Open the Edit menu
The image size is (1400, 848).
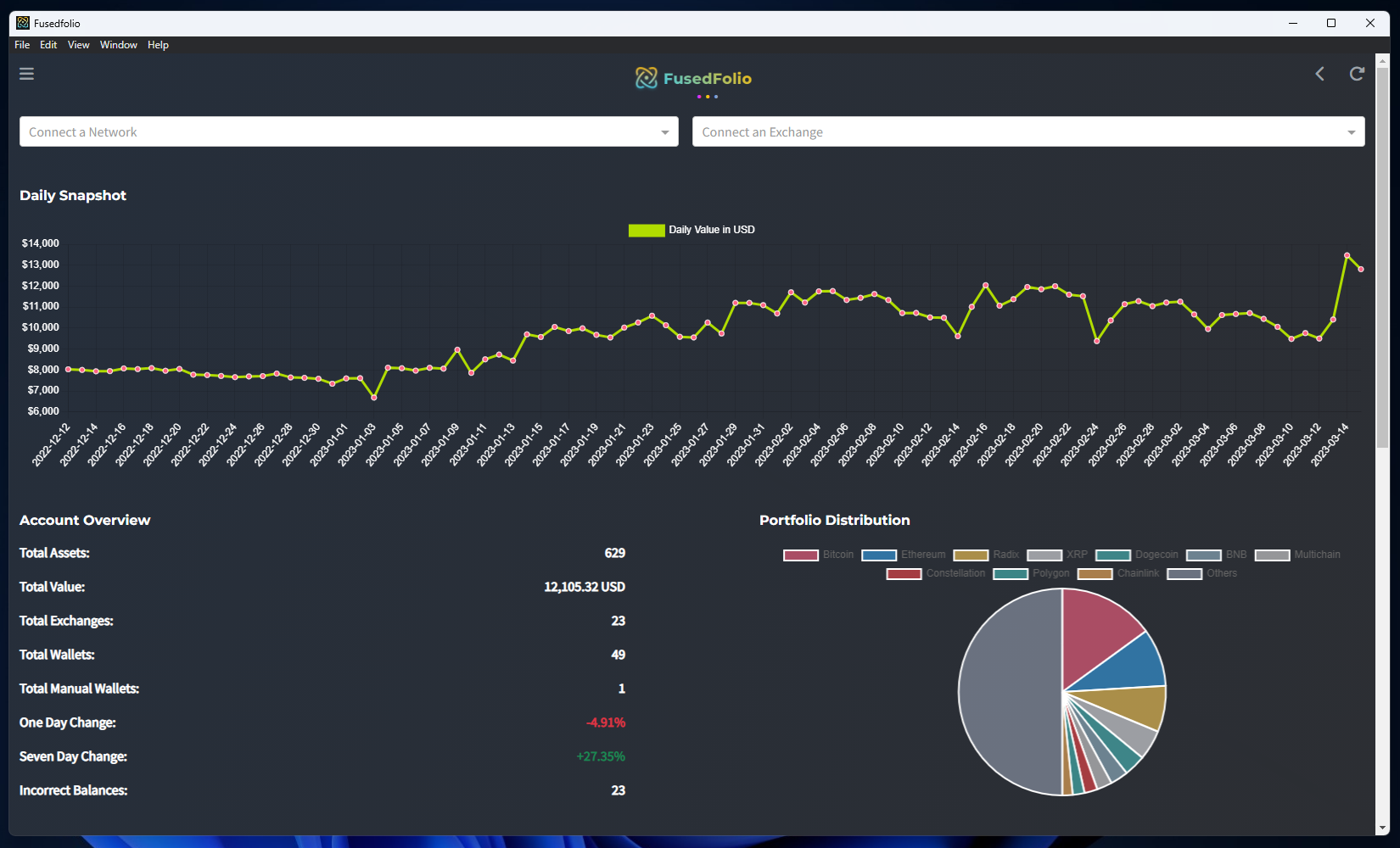pos(48,45)
